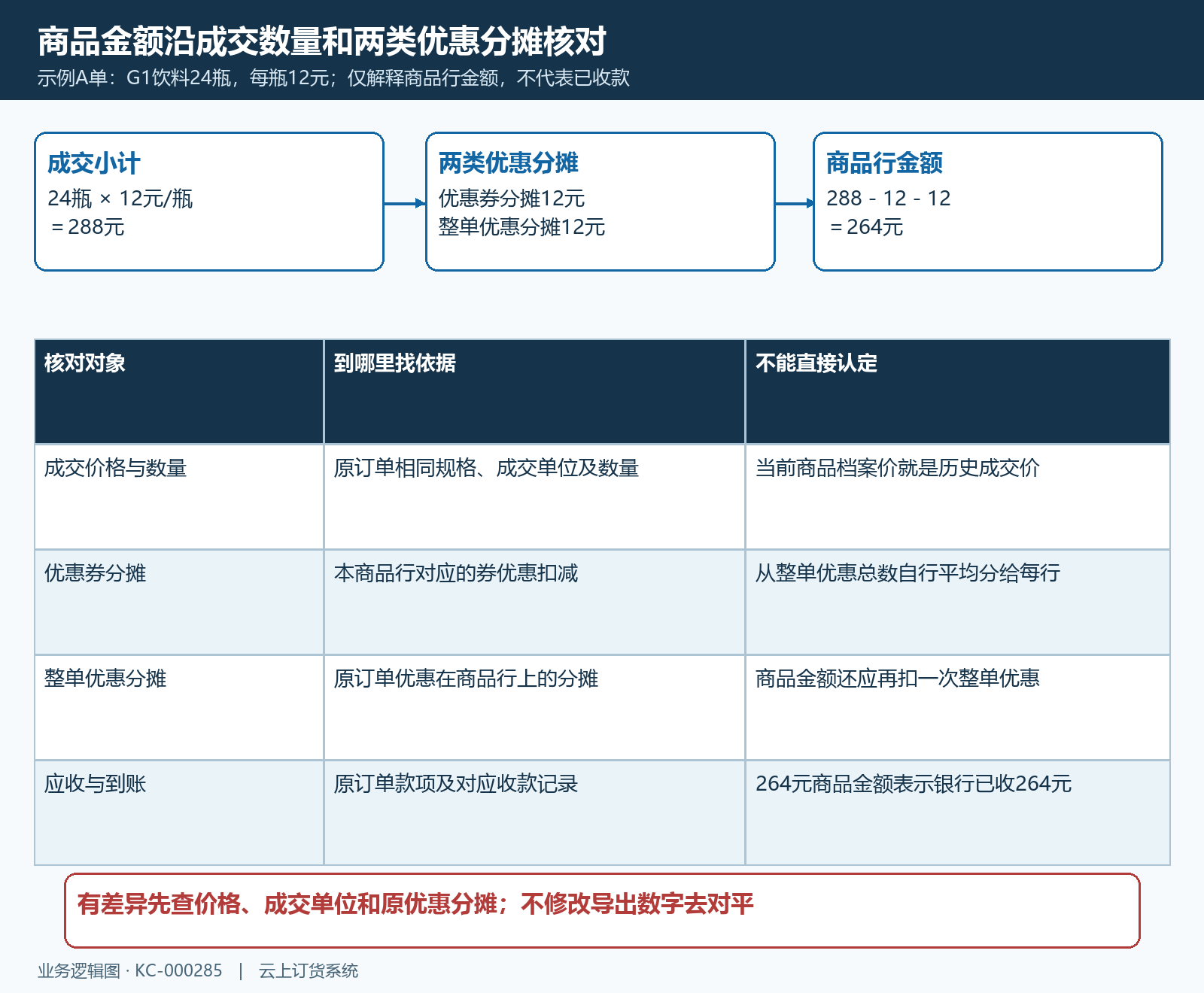Click the cell 从整单优惠总数自行平均分给每行

click(x=957, y=603)
